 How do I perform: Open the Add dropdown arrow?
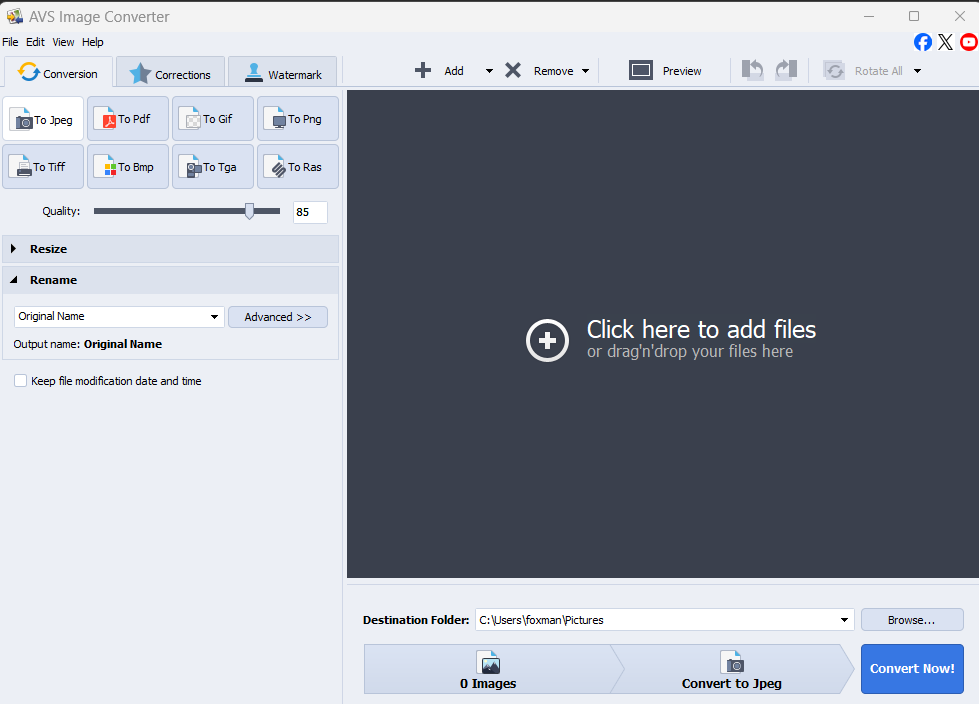pos(489,71)
